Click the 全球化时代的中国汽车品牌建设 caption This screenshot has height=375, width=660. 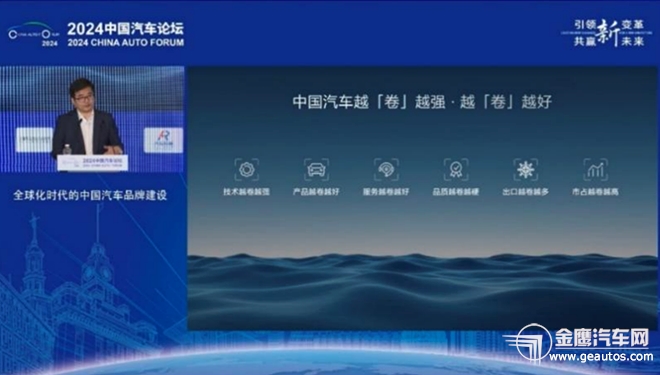click(x=90, y=195)
